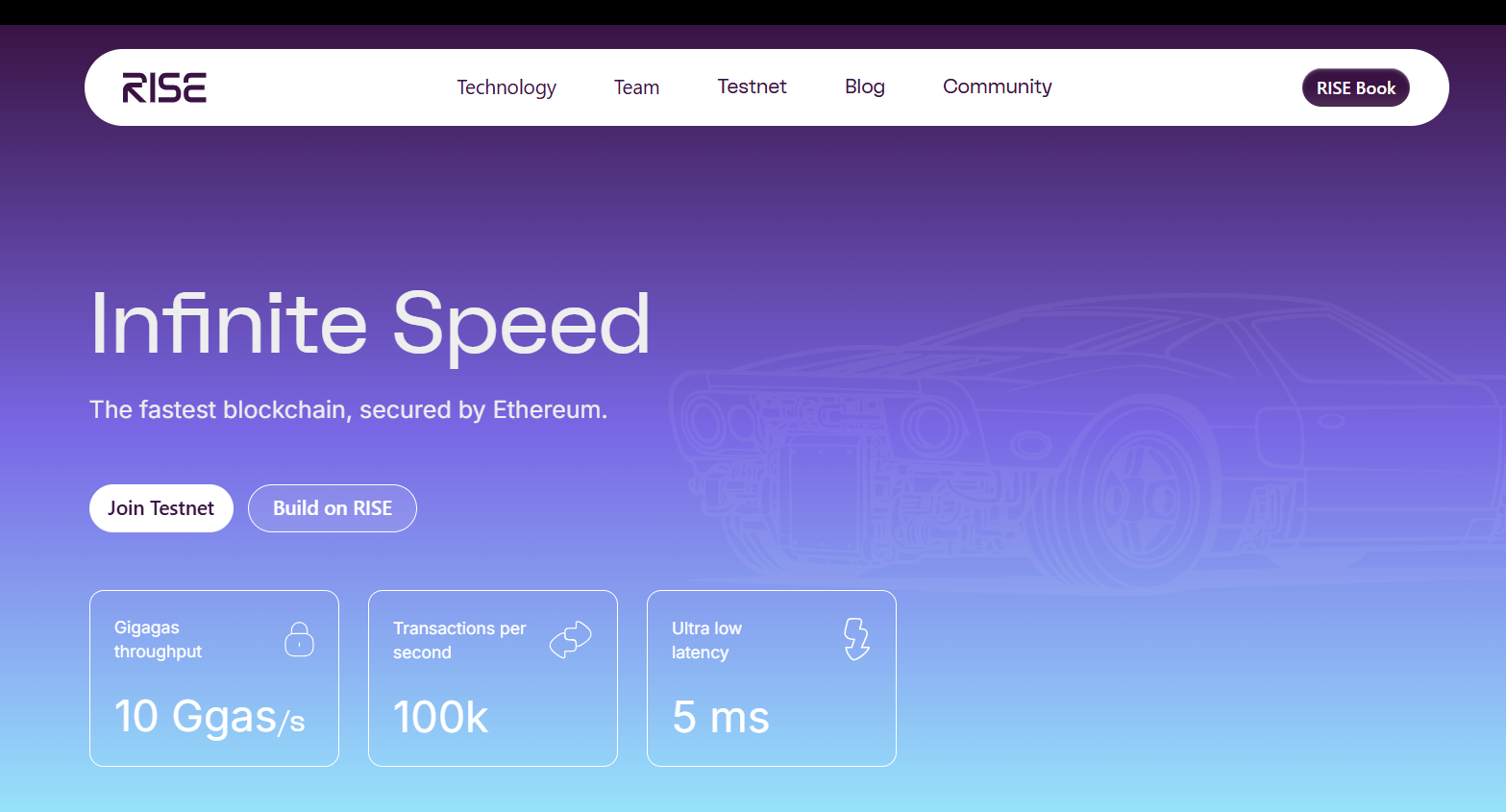Viewport: 1506px width, 812px height.
Task: Open the Blog nav link
Action: 865,86
